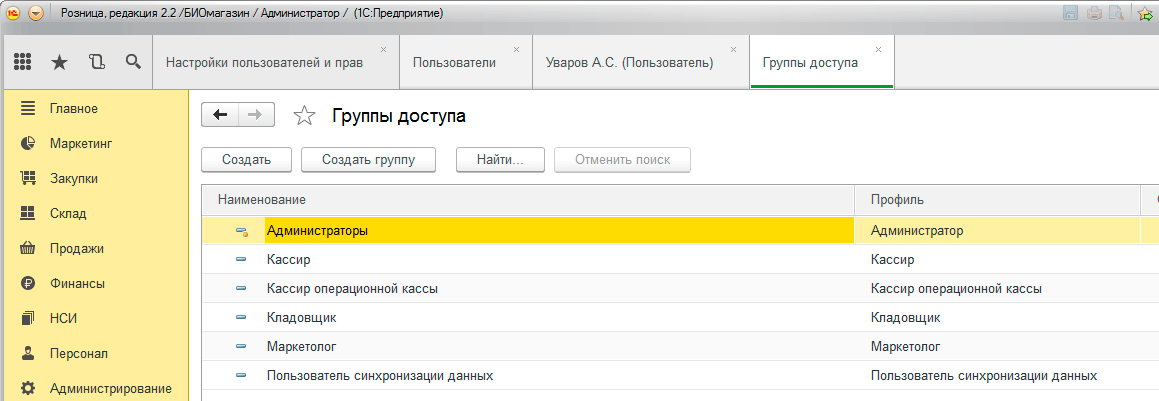Switch to Настройки пользователей и прав tab
This screenshot has width=1159, height=401.
point(264,63)
